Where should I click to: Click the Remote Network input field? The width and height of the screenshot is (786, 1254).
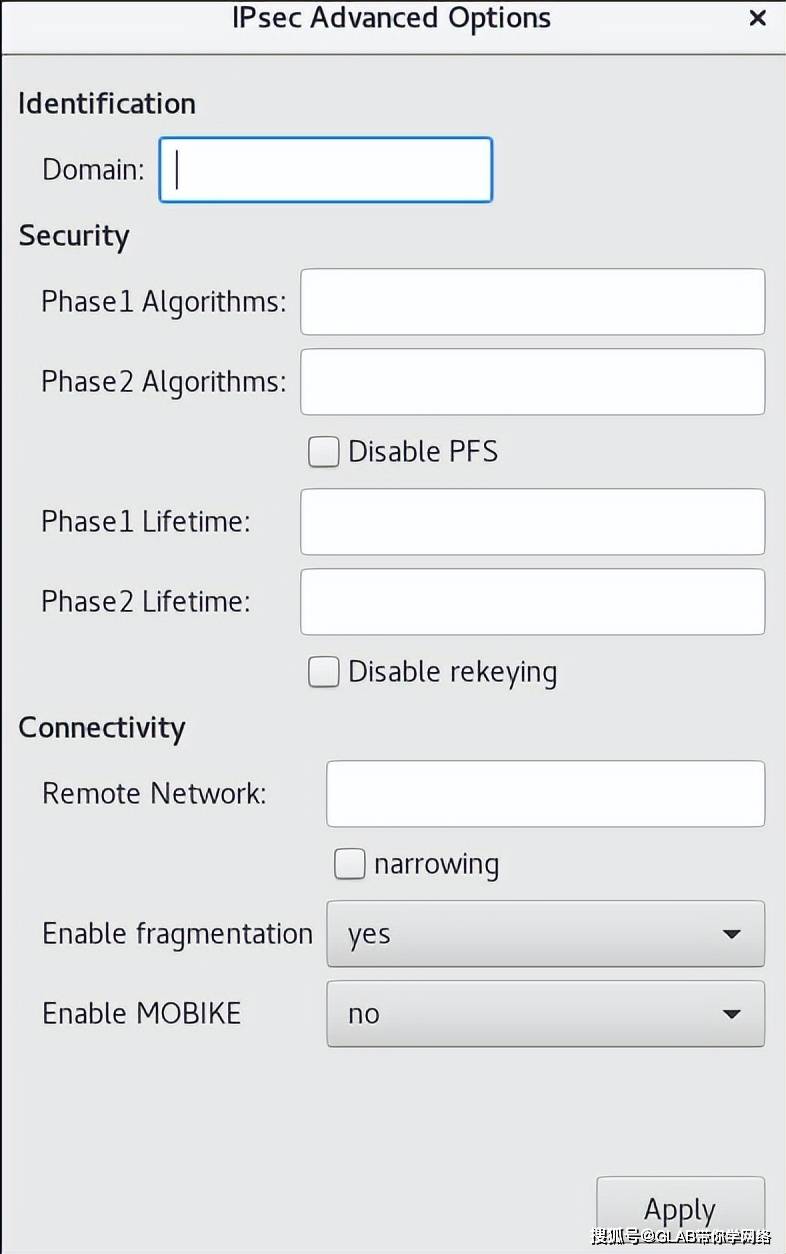545,794
